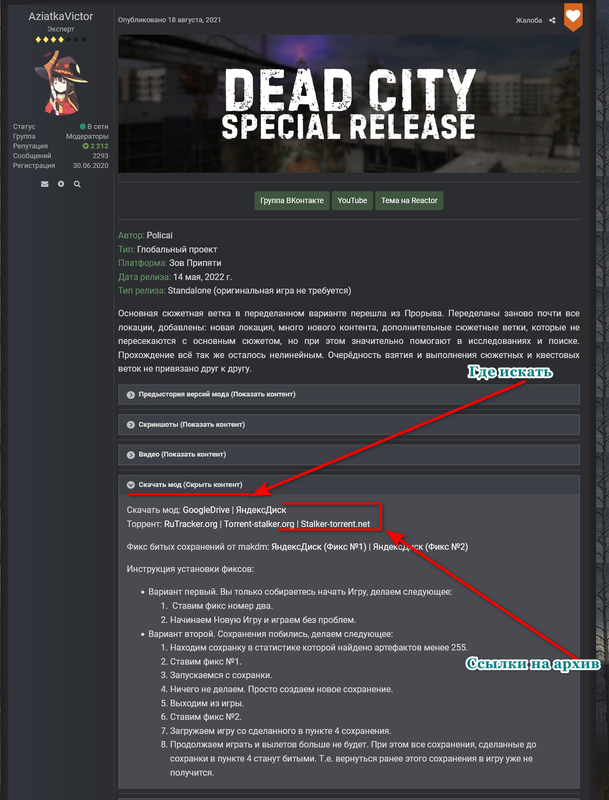Screen dimensions: 609x800
Task: Open the AziatkaVictor avatar image
Action: [x=61, y=83]
